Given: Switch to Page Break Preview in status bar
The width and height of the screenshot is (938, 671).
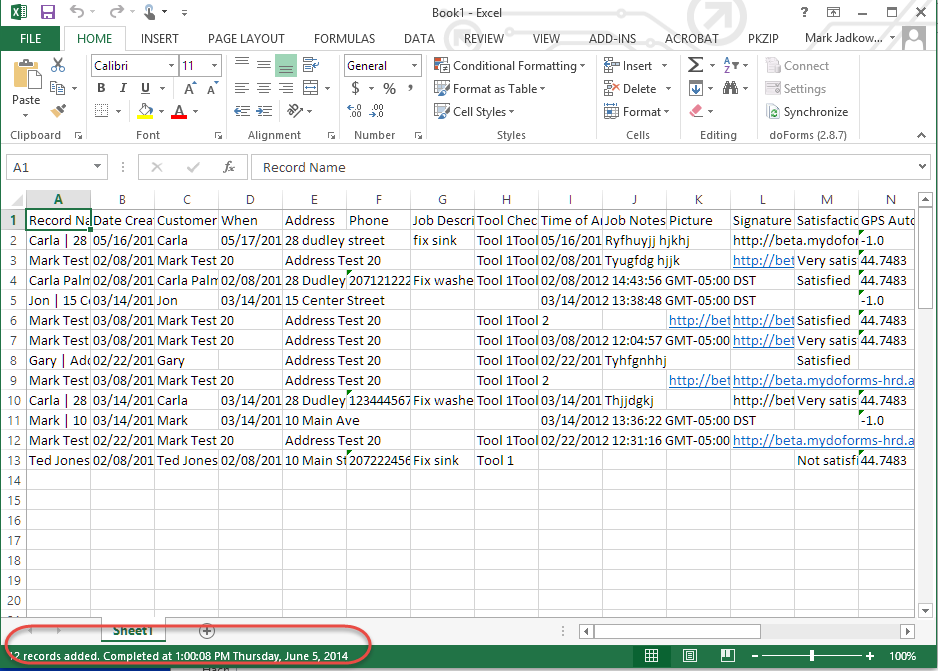Looking at the screenshot, I should (727, 656).
